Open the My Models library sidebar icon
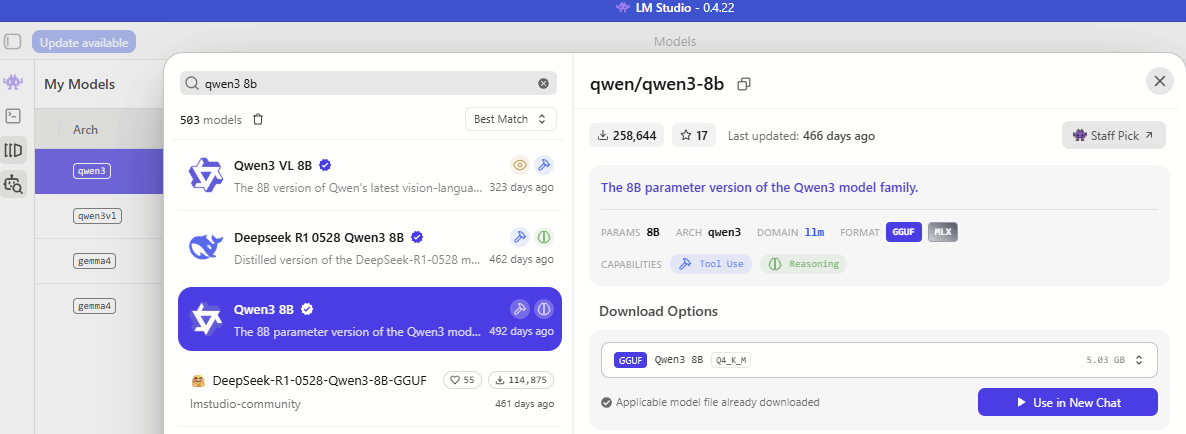This screenshot has width=1186, height=434. 13,149
